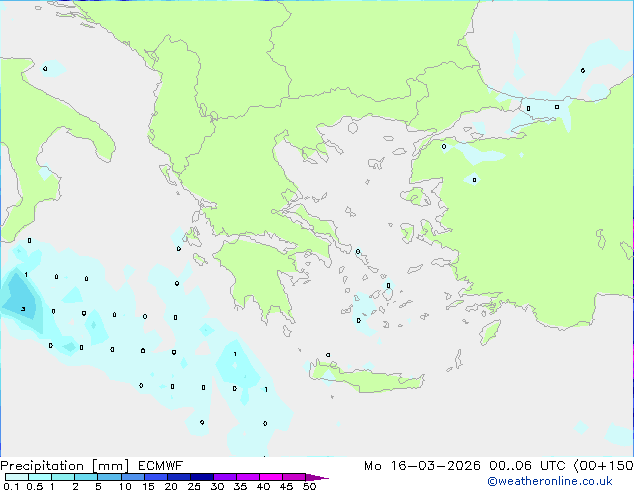Click legend tick label "35"

(240, 486)
